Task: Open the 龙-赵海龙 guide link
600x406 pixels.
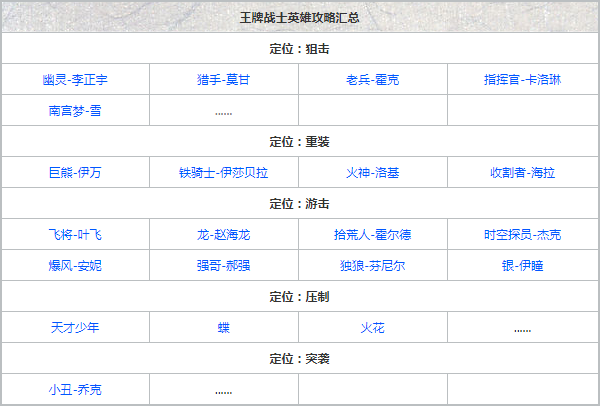Action: pos(223,235)
